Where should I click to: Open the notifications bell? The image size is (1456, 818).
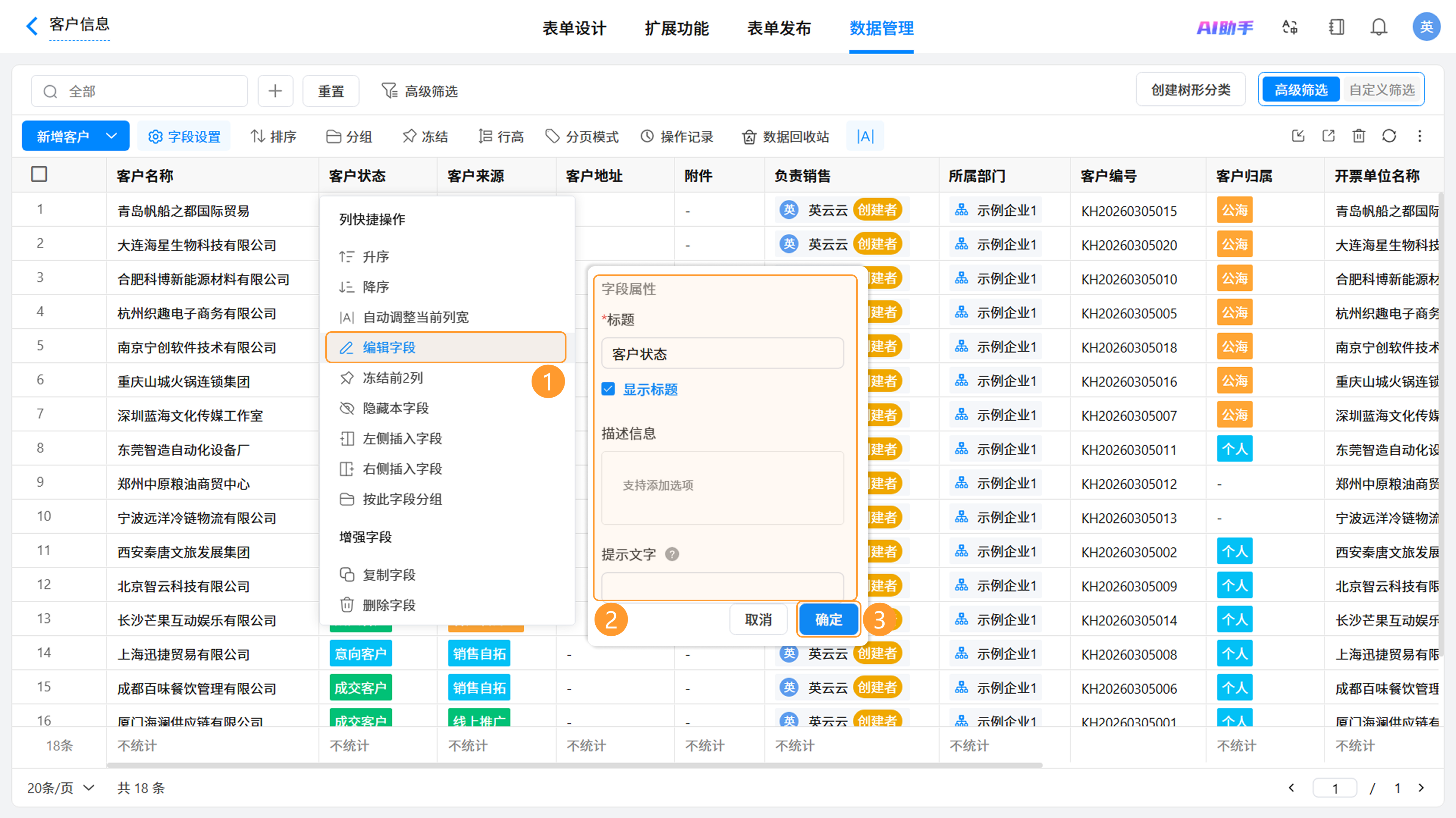click(x=1379, y=27)
